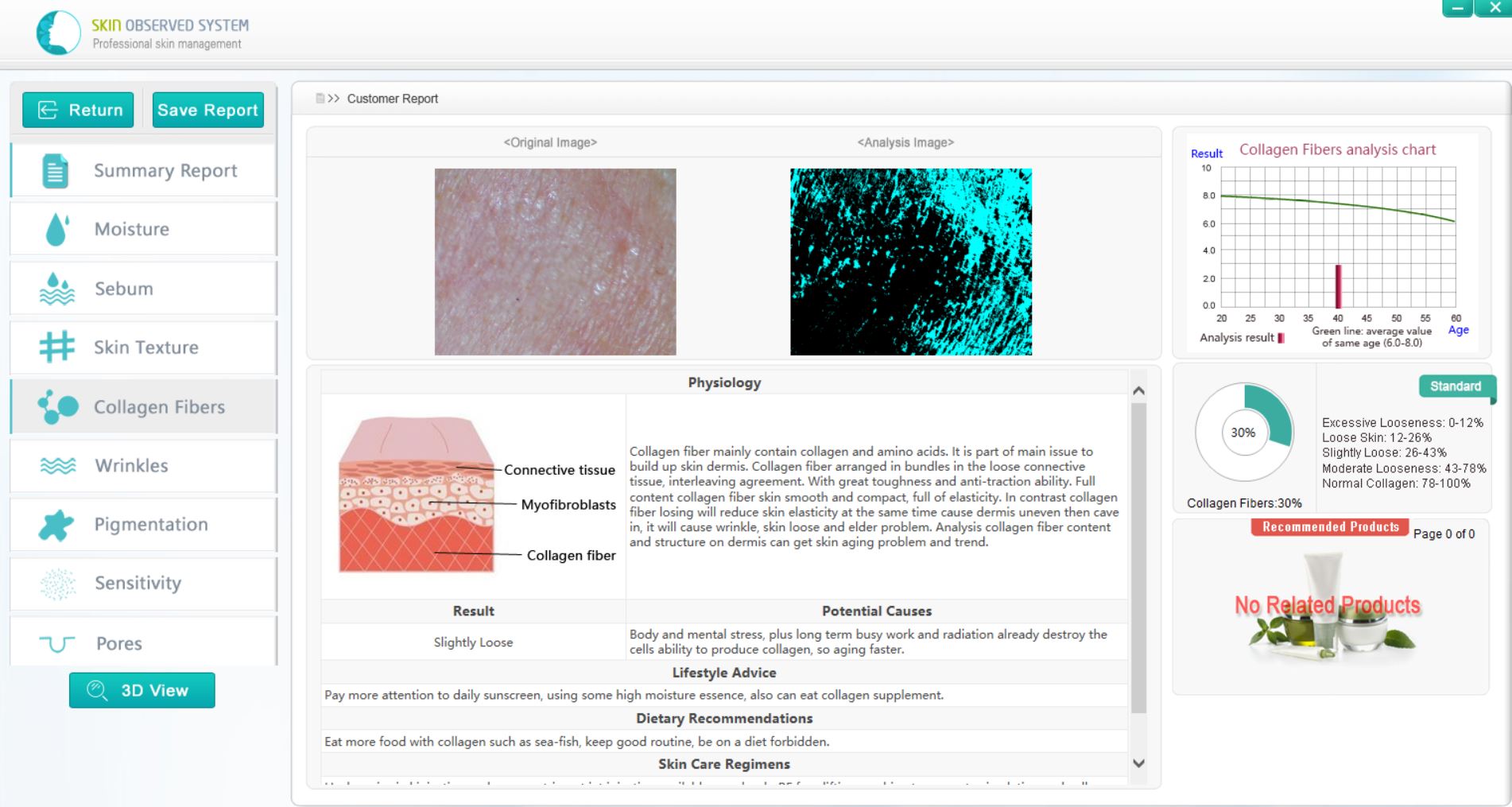Click the Save Report button
Screen dimensions: 1512x807
[x=207, y=110]
